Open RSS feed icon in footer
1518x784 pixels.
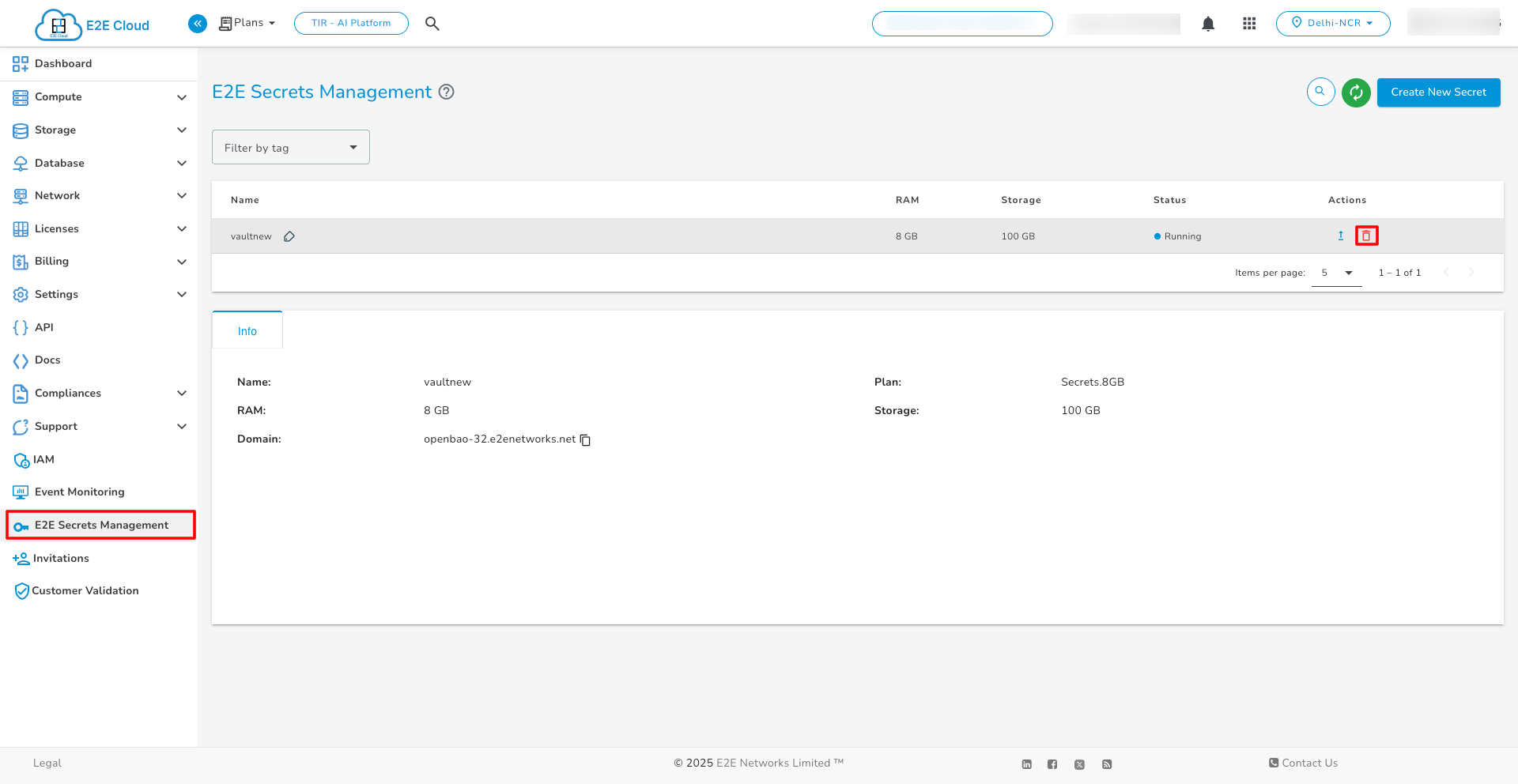click(1107, 764)
